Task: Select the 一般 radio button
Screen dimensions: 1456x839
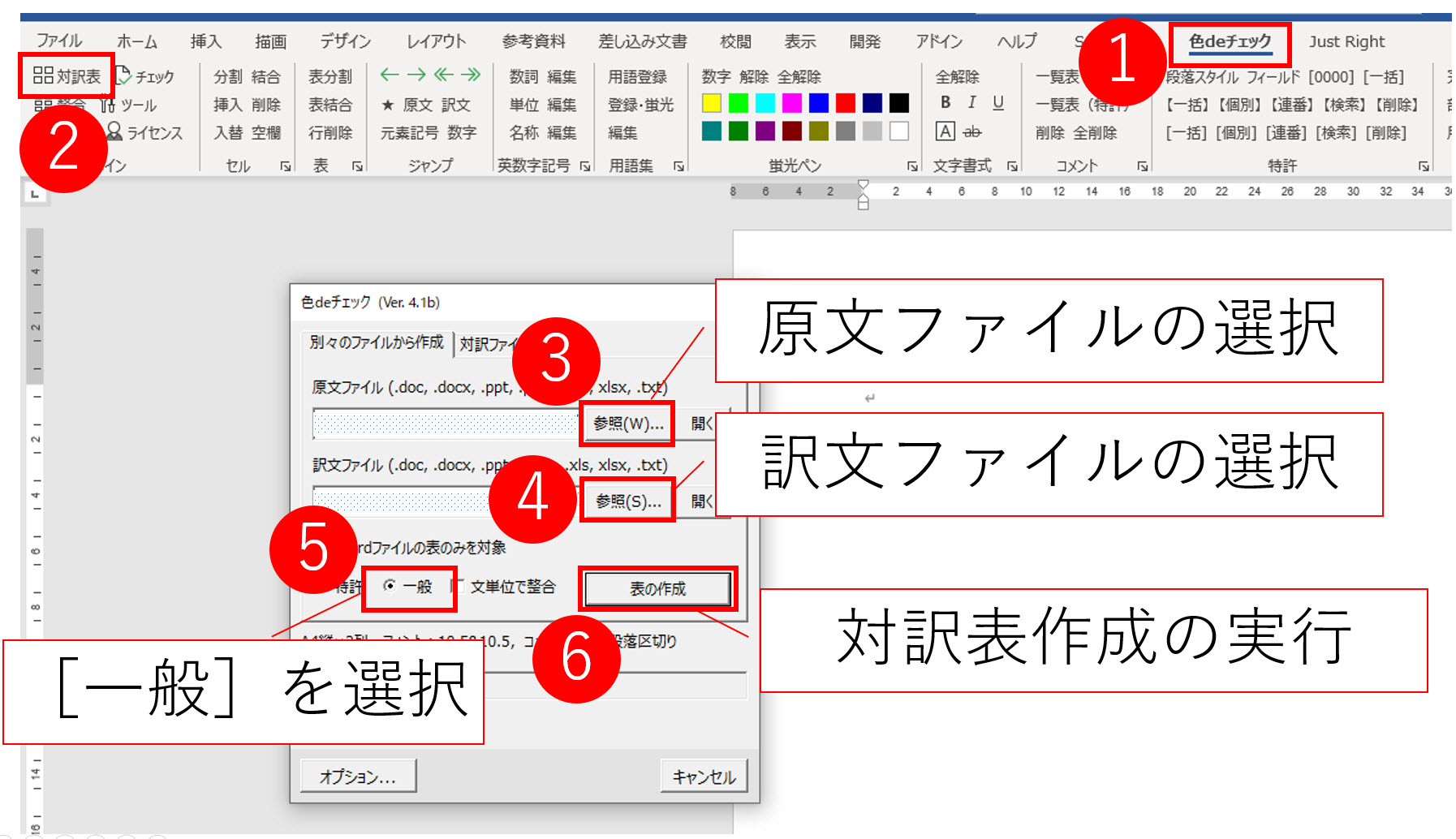Action: tap(390, 586)
